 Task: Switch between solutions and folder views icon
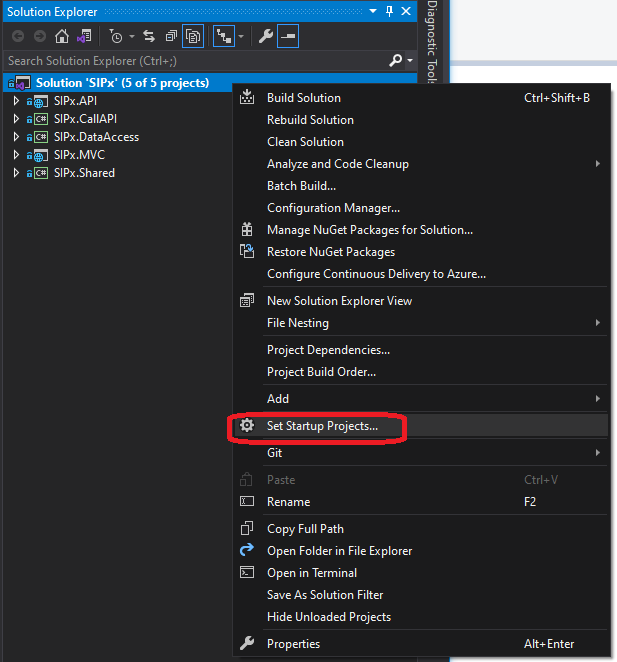[84, 36]
